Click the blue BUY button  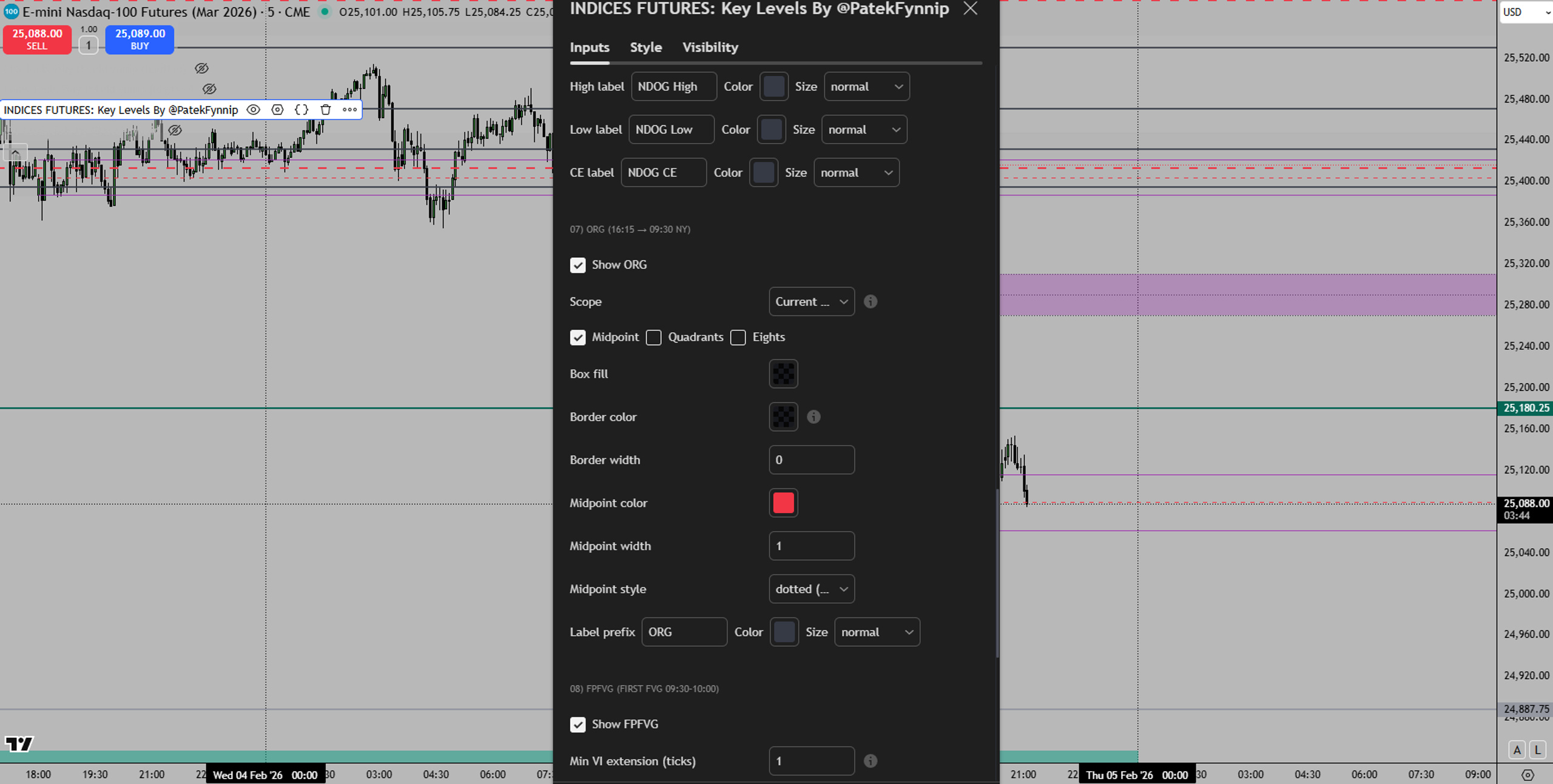[140, 39]
